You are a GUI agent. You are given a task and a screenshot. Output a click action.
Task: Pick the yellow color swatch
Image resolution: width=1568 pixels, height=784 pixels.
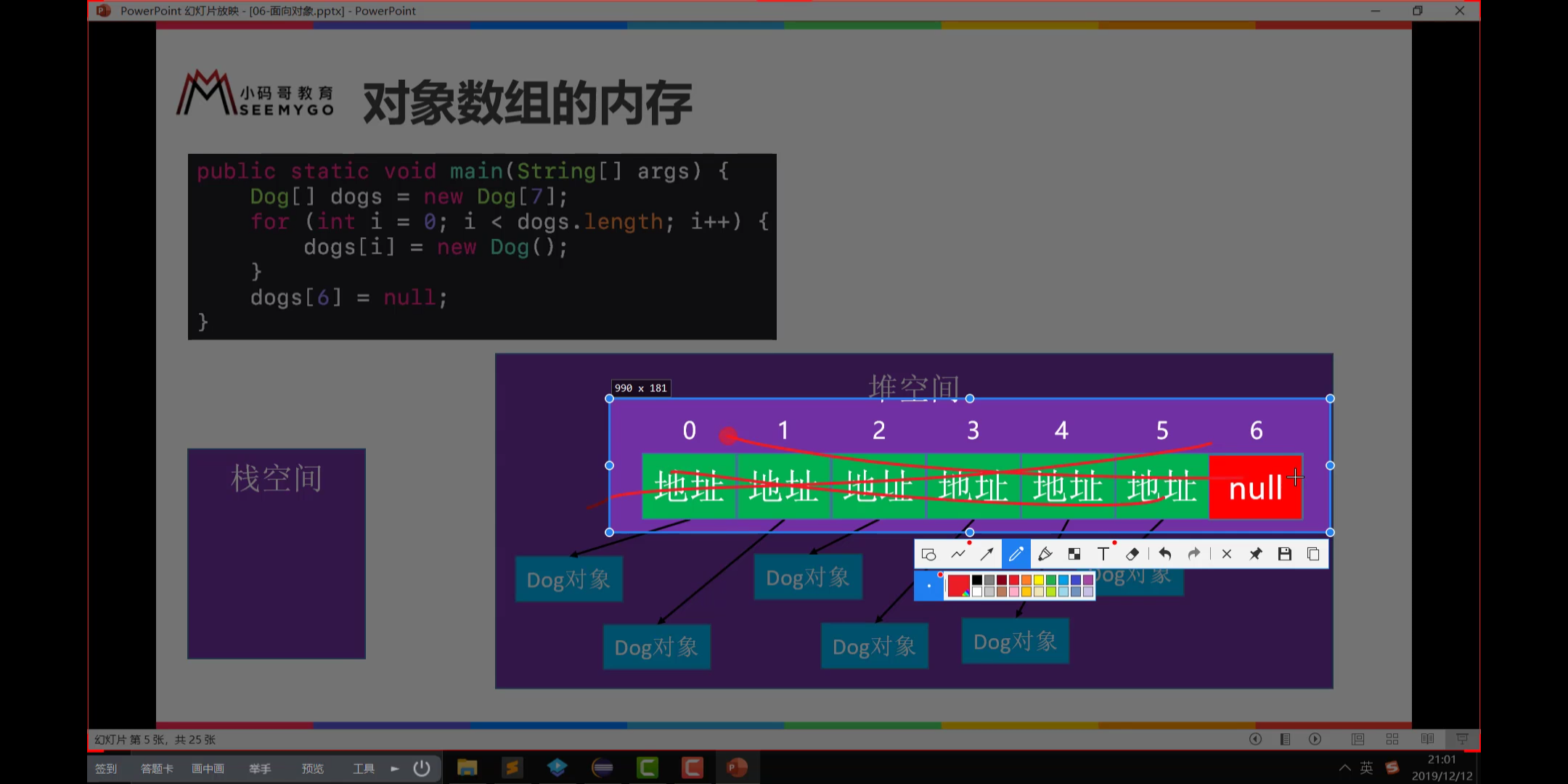coord(1038,579)
